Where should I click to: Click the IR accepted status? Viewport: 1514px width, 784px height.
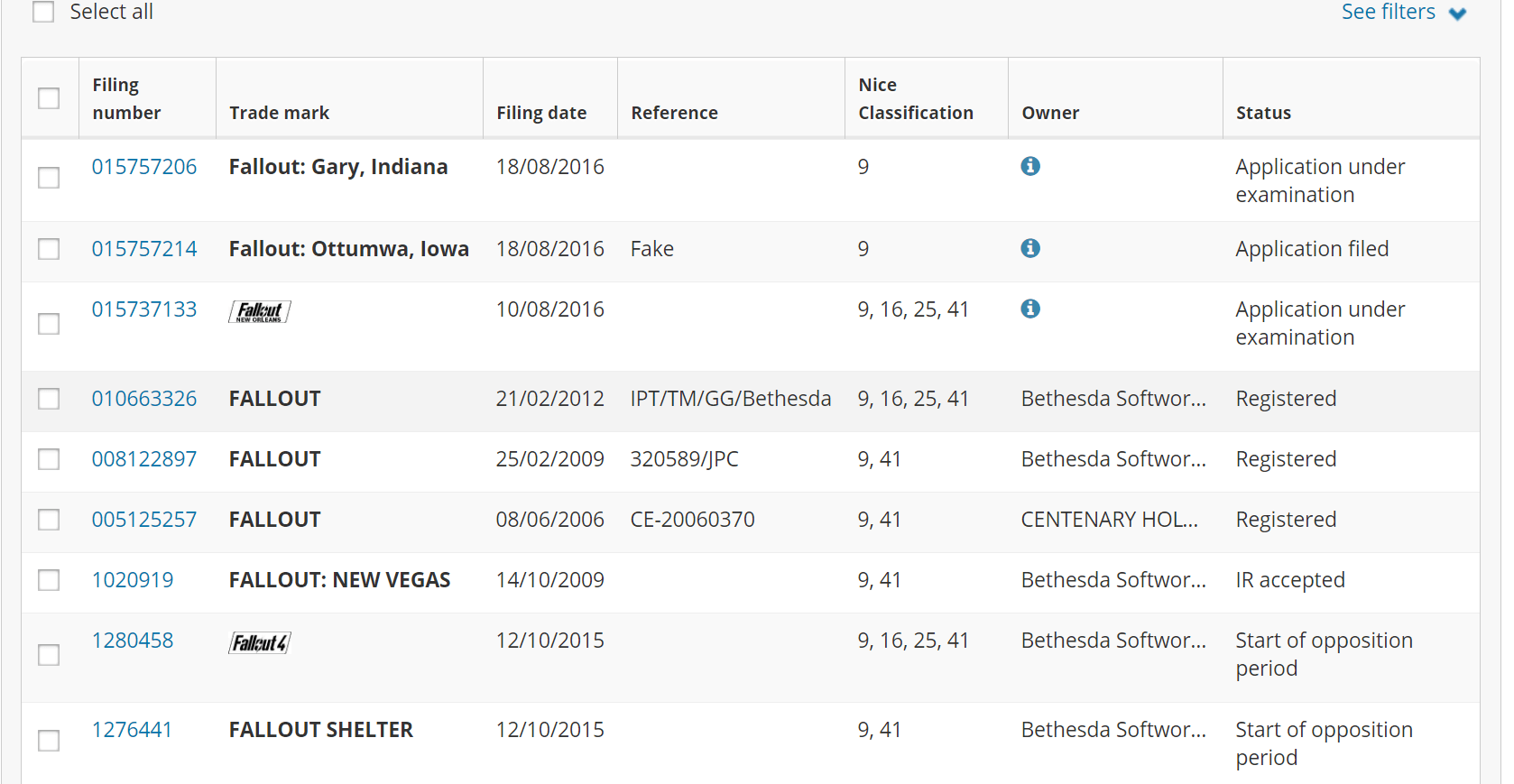[1290, 580]
